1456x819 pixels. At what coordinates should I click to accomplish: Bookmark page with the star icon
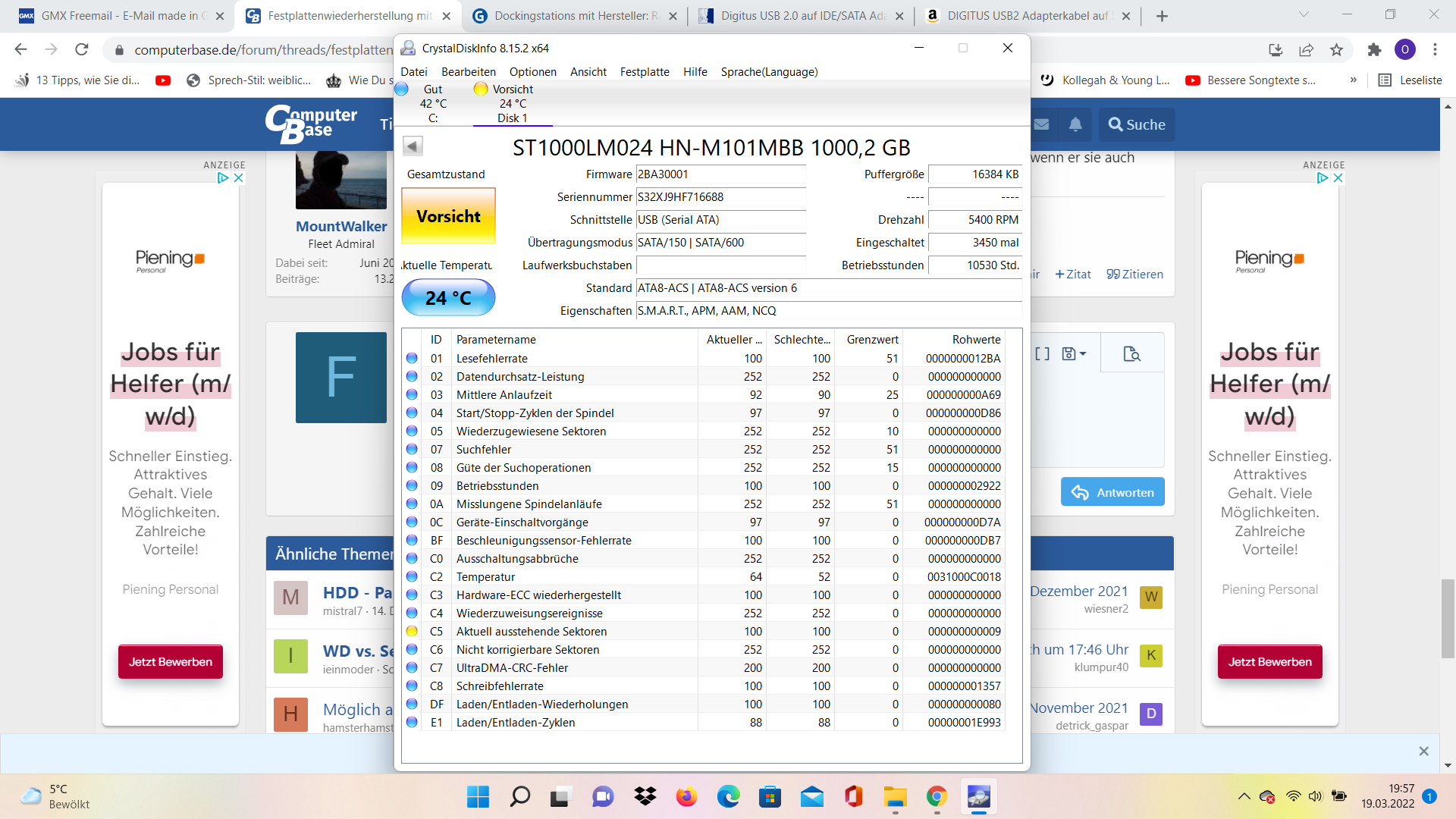[x=1336, y=50]
